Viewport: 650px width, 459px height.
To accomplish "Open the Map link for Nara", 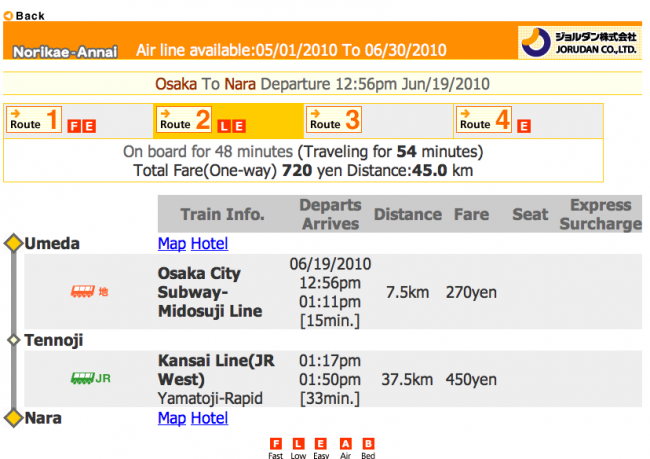I will (172, 418).
